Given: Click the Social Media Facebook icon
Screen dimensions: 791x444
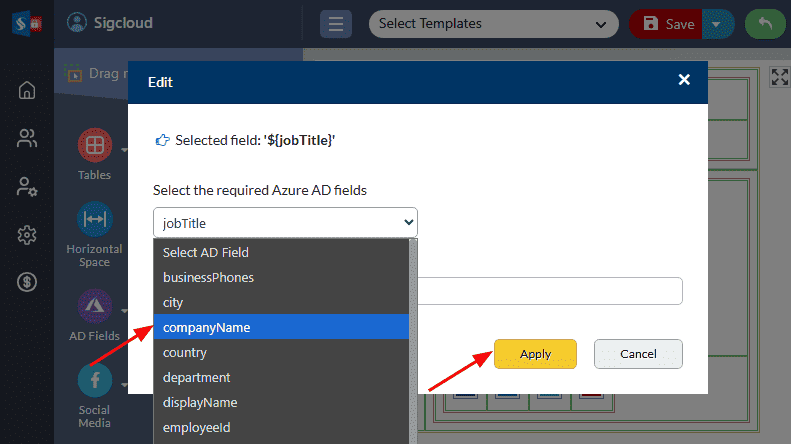Looking at the screenshot, I should click(95, 381).
